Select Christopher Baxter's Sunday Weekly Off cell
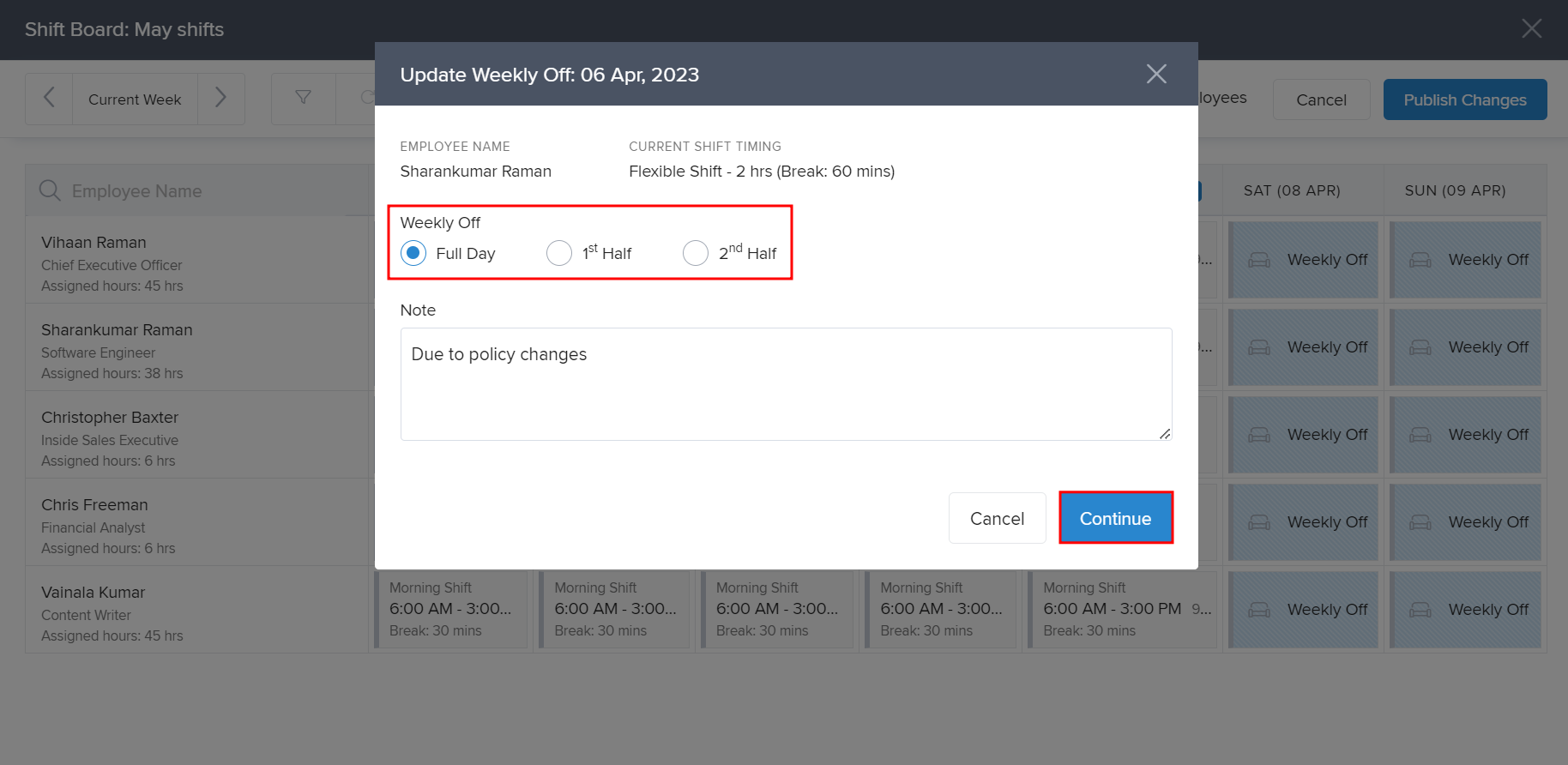Screen dimensions: 1568x765 click(1464, 435)
